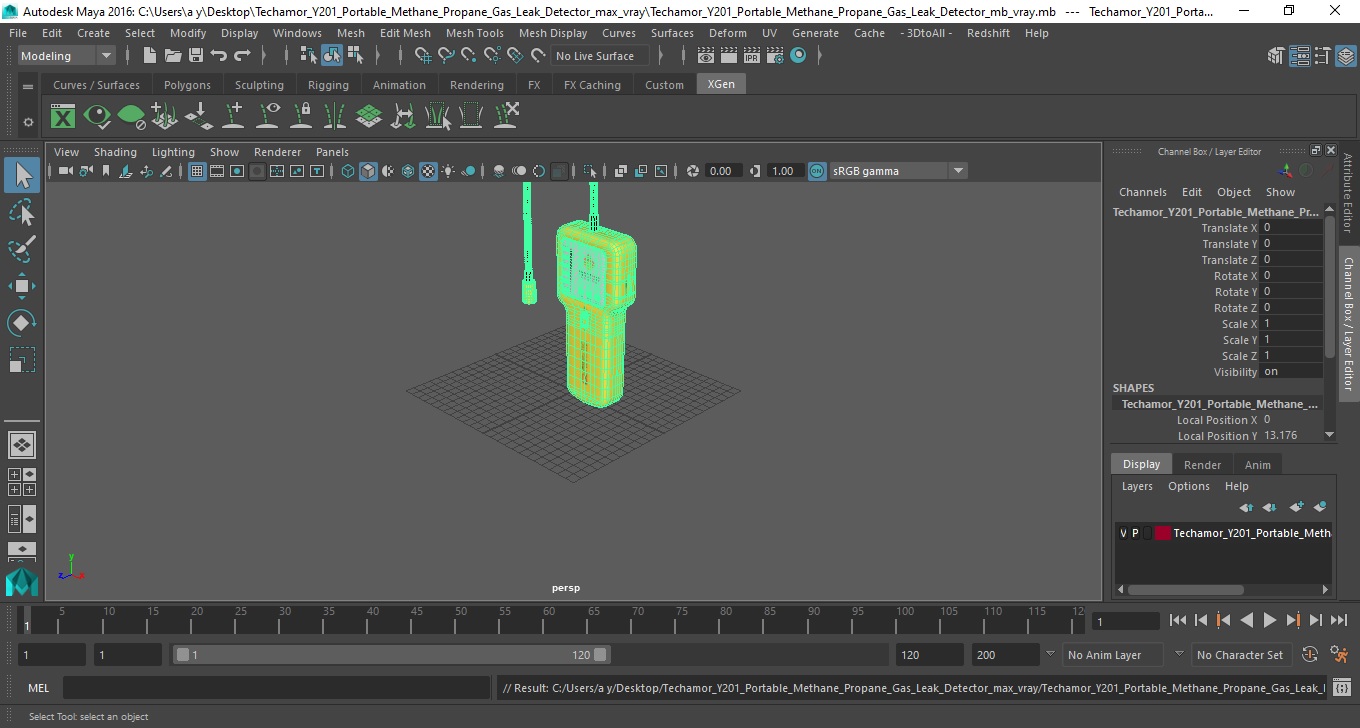1360x728 pixels.
Task: Click the snap to grid magnet icon
Action: (422, 56)
